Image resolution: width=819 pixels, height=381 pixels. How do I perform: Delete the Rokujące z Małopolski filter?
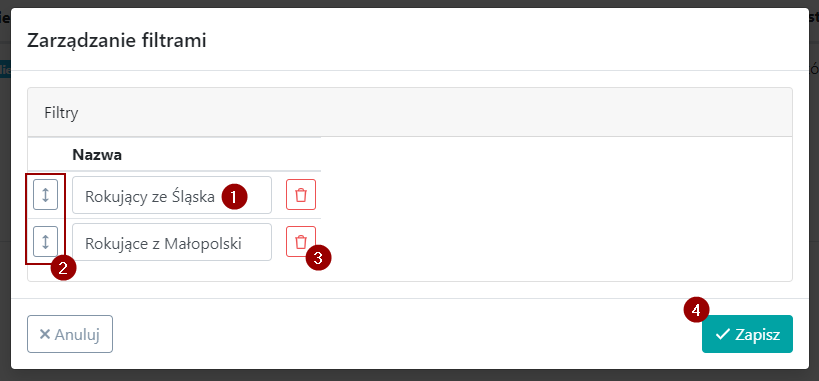[x=301, y=241]
